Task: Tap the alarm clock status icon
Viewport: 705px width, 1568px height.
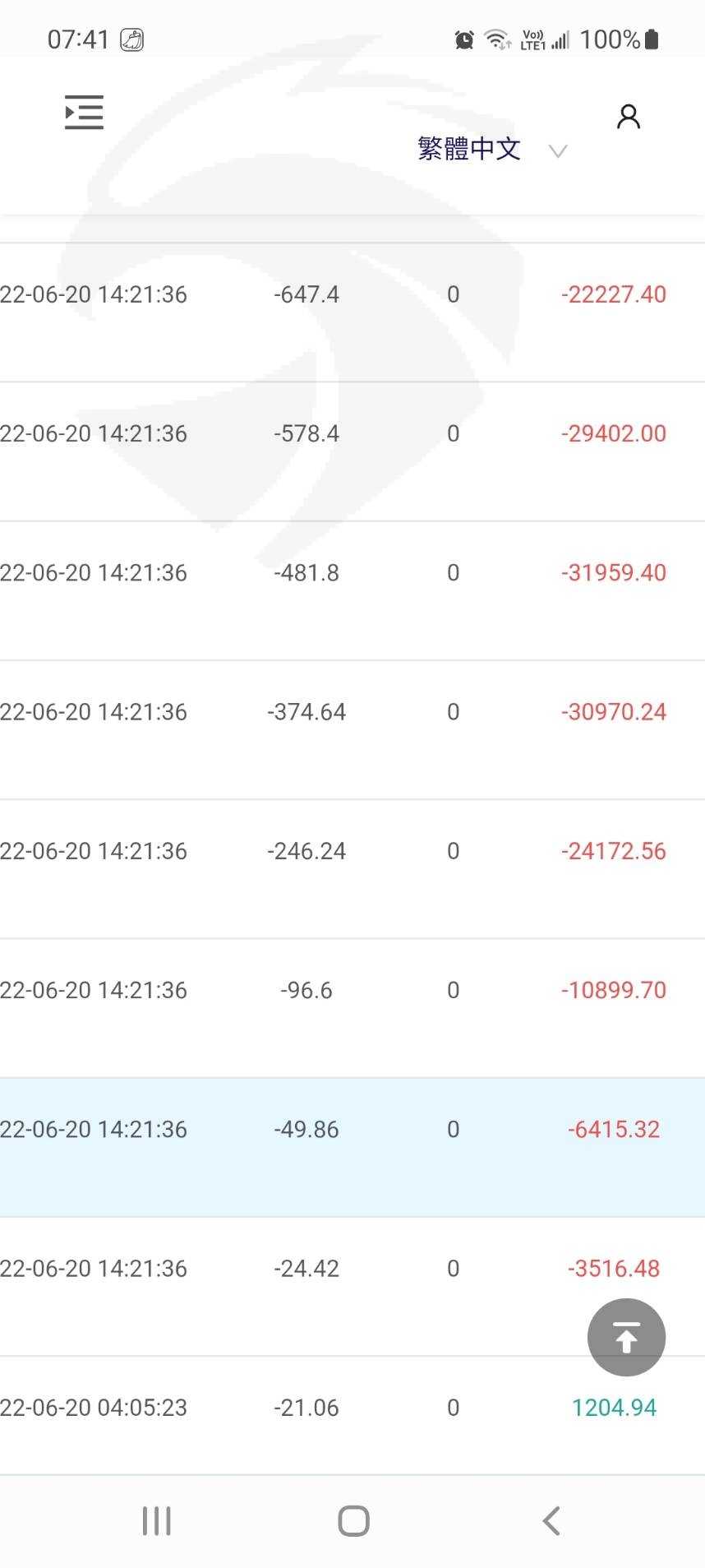Action: coord(464,39)
